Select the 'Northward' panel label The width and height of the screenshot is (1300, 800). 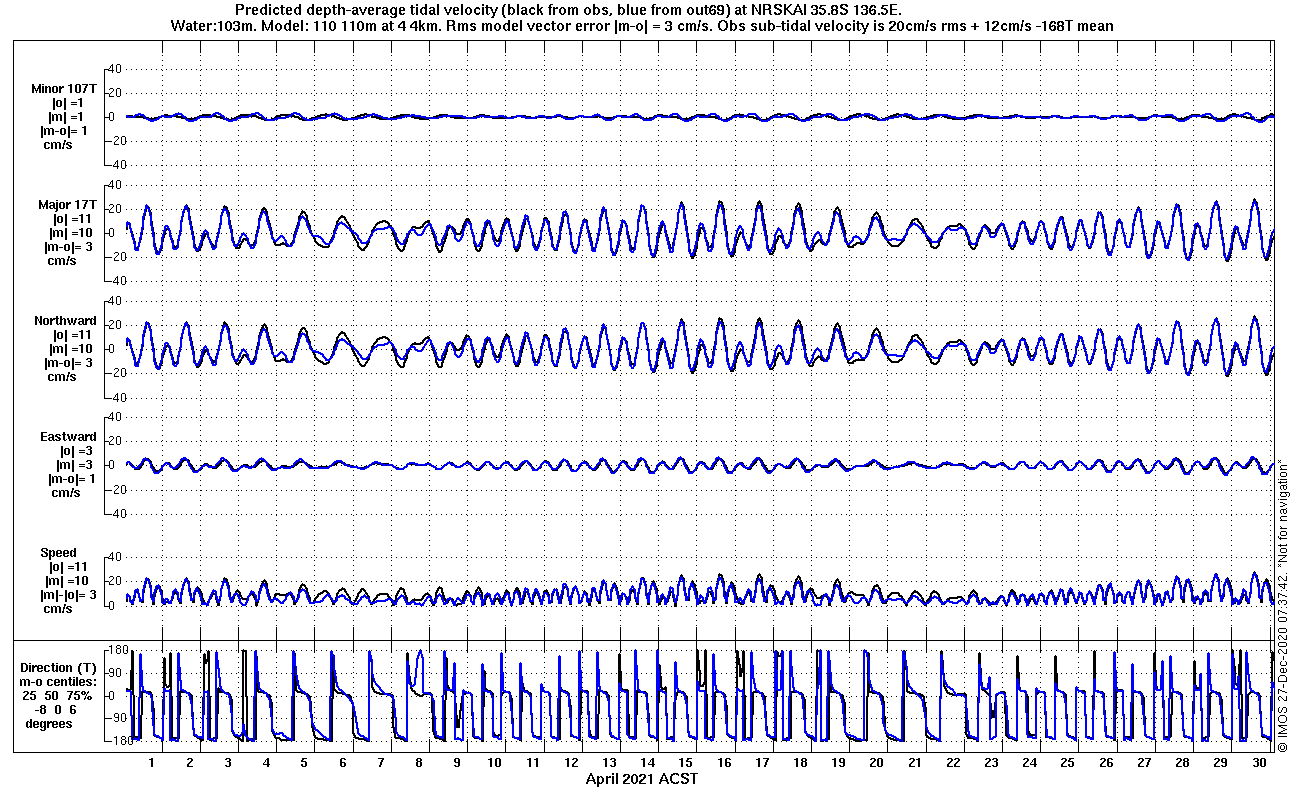(65, 321)
